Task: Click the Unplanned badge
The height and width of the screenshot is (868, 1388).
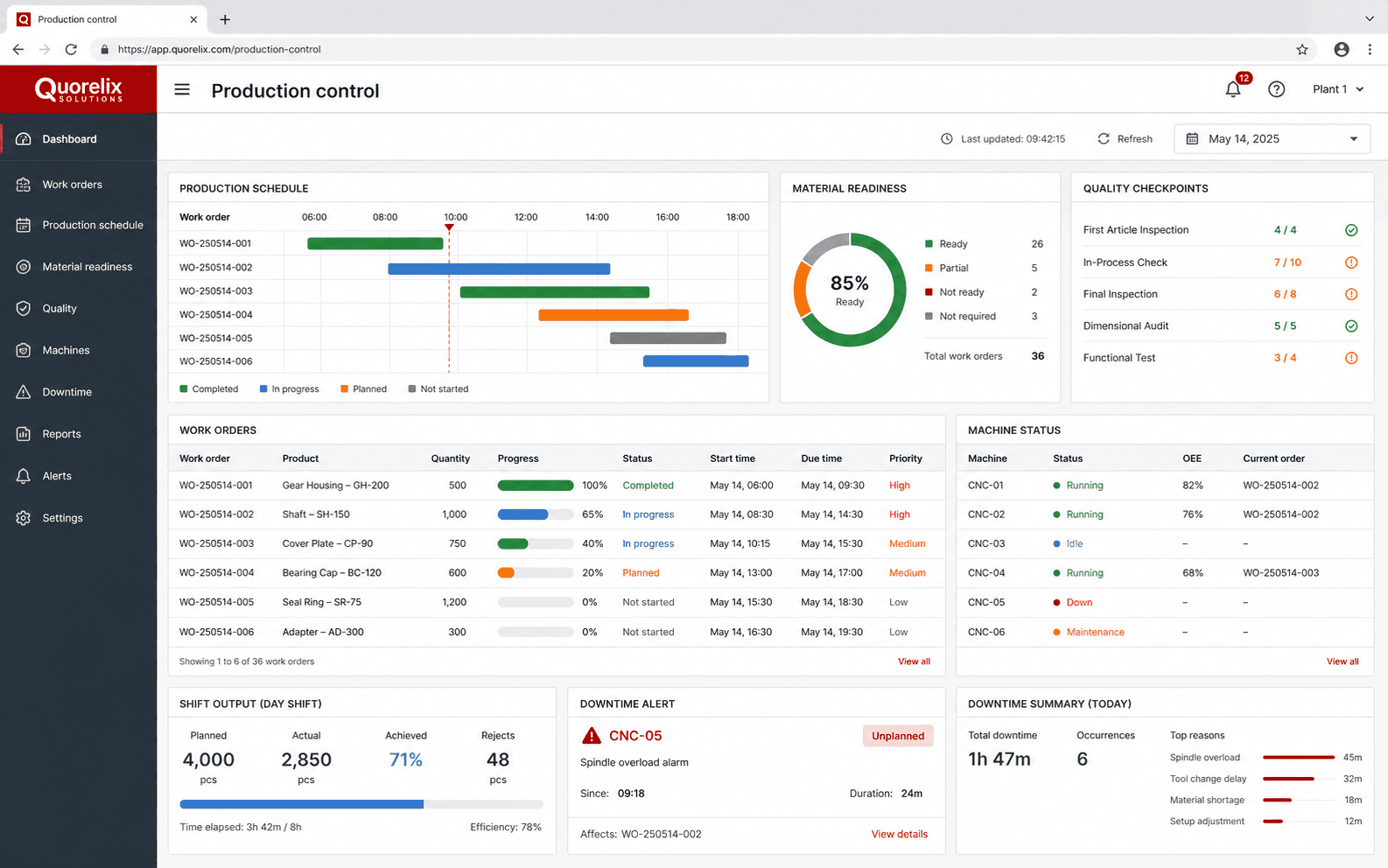Action: coord(898,736)
